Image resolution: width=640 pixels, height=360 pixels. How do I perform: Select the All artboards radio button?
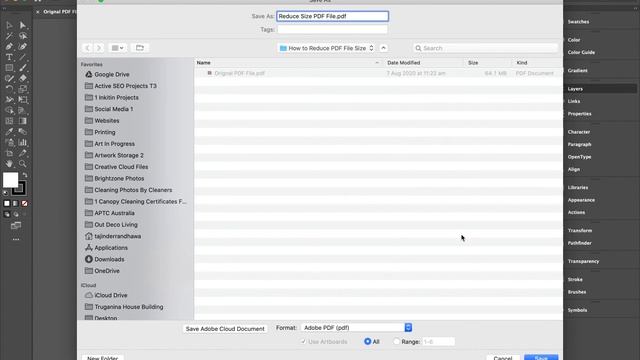pos(367,341)
